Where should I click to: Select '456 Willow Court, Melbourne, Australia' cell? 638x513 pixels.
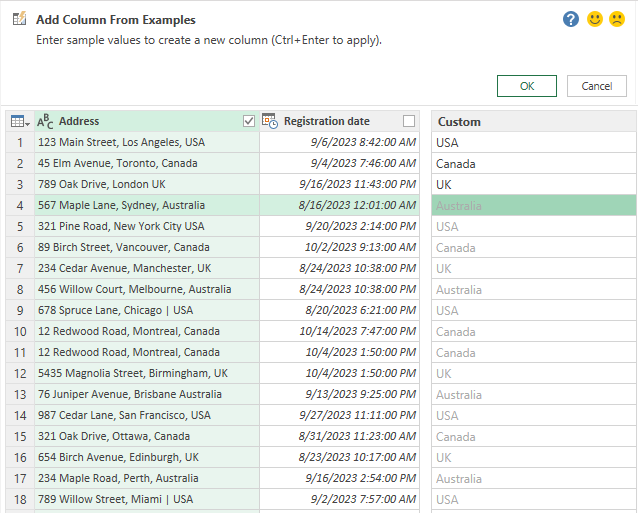147,290
